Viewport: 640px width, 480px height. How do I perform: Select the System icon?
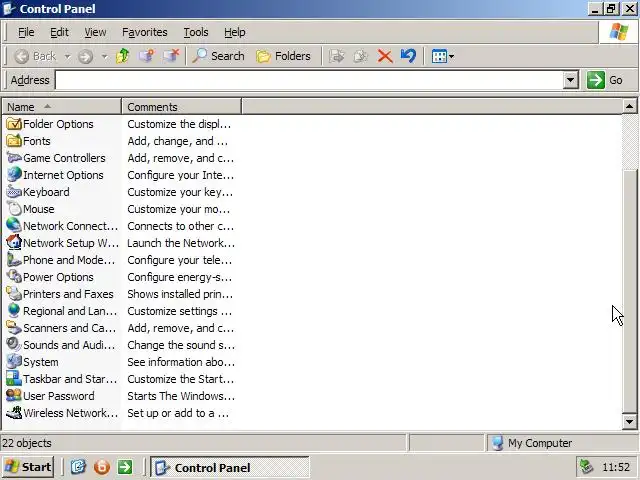coord(14,362)
